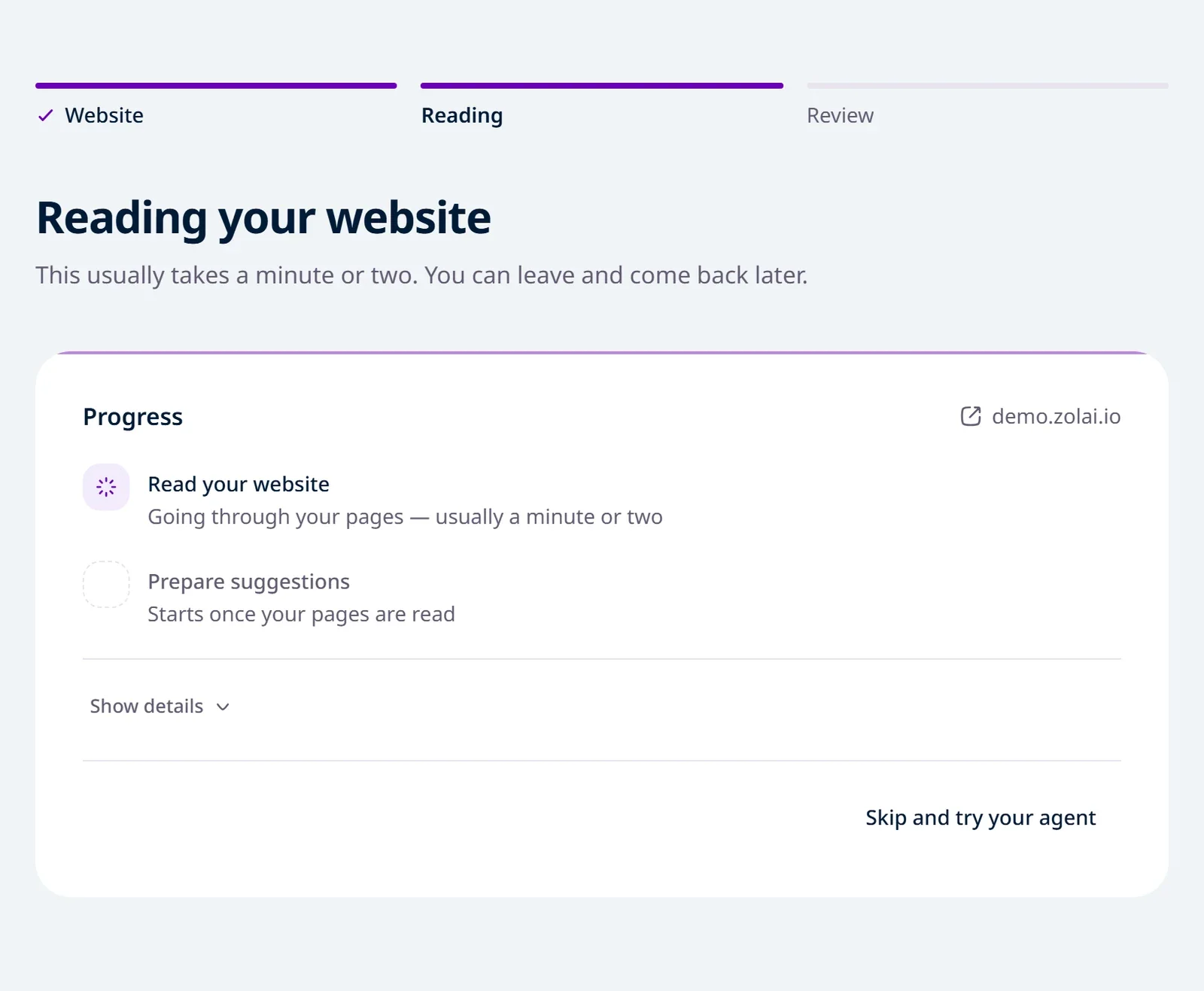Open the external link icon beside demo.zolai.io
Image resolution: width=1204 pixels, height=991 pixels.
(x=971, y=416)
